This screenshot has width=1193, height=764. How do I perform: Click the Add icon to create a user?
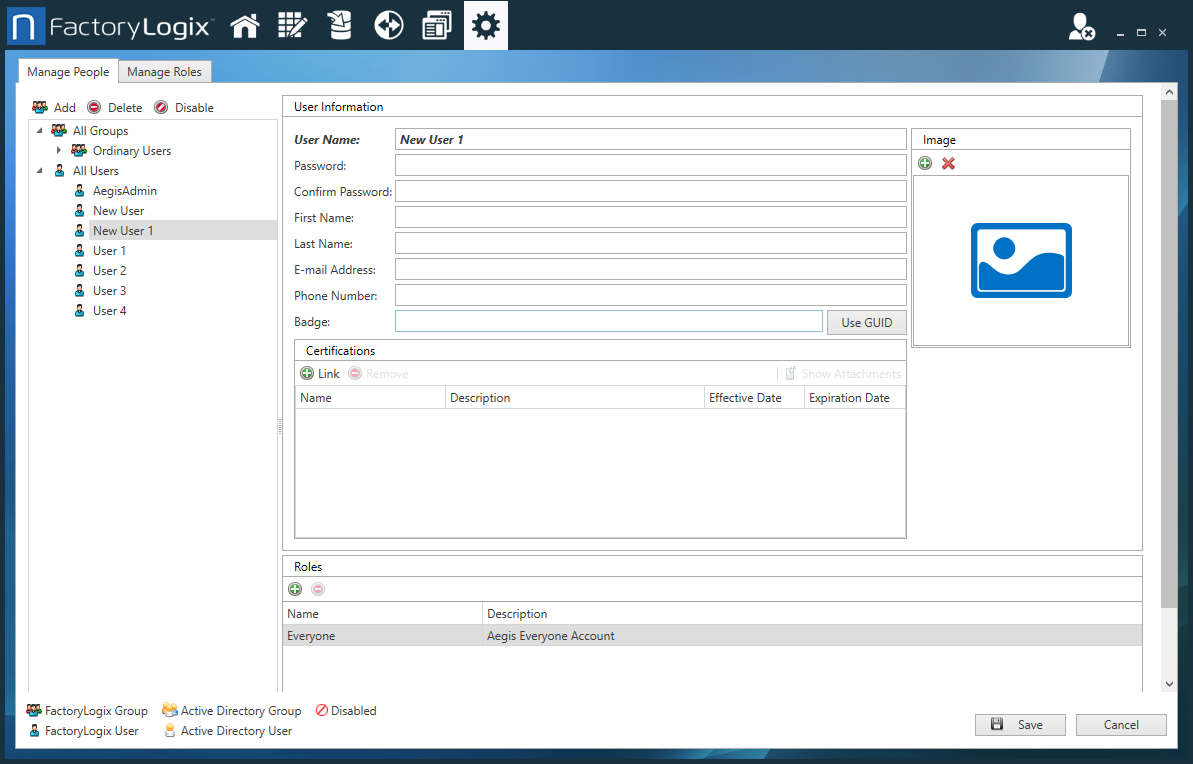tap(53, 107)
